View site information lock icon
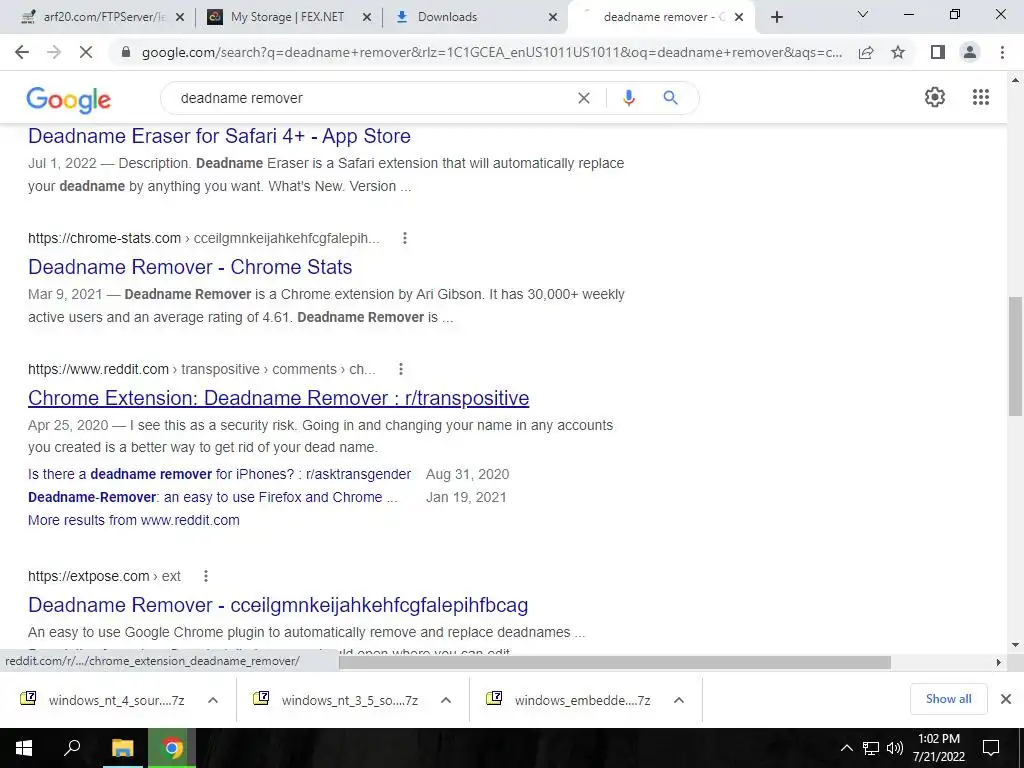The height and width of the screenshot is (768, 1024). coord(126,52)
